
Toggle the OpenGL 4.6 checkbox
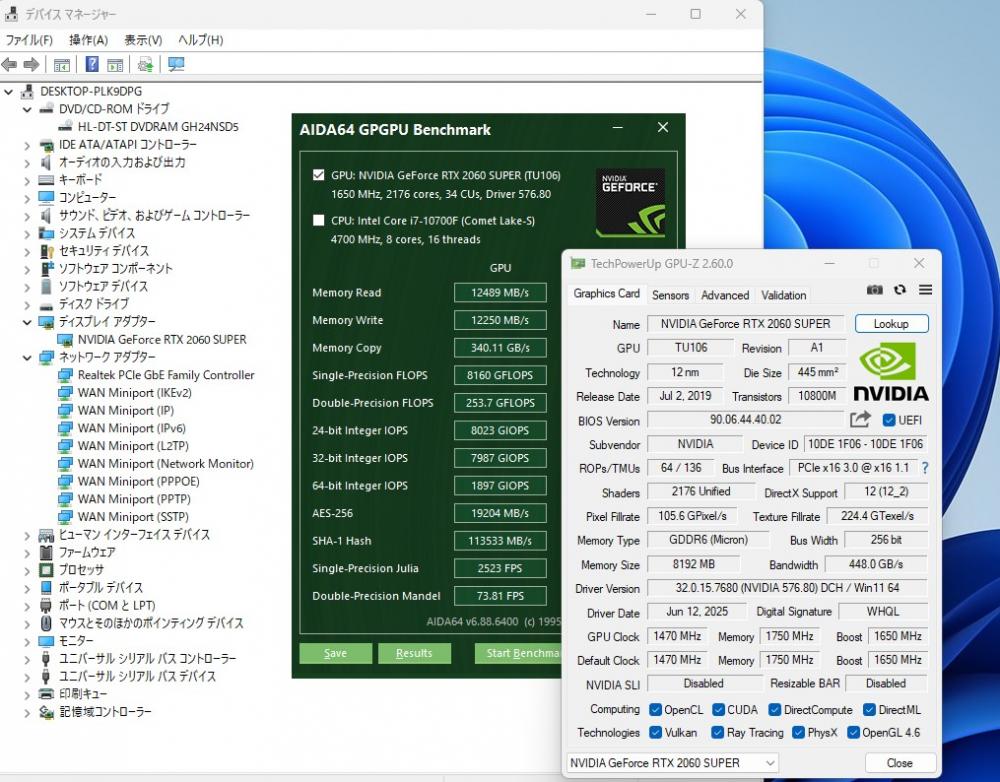[853, 732]
